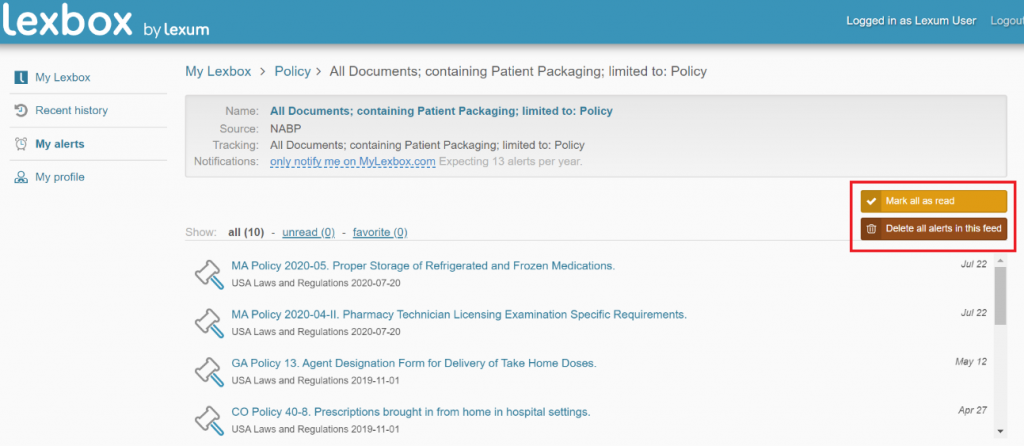Filter alerts by unread

tap(308, 232)
